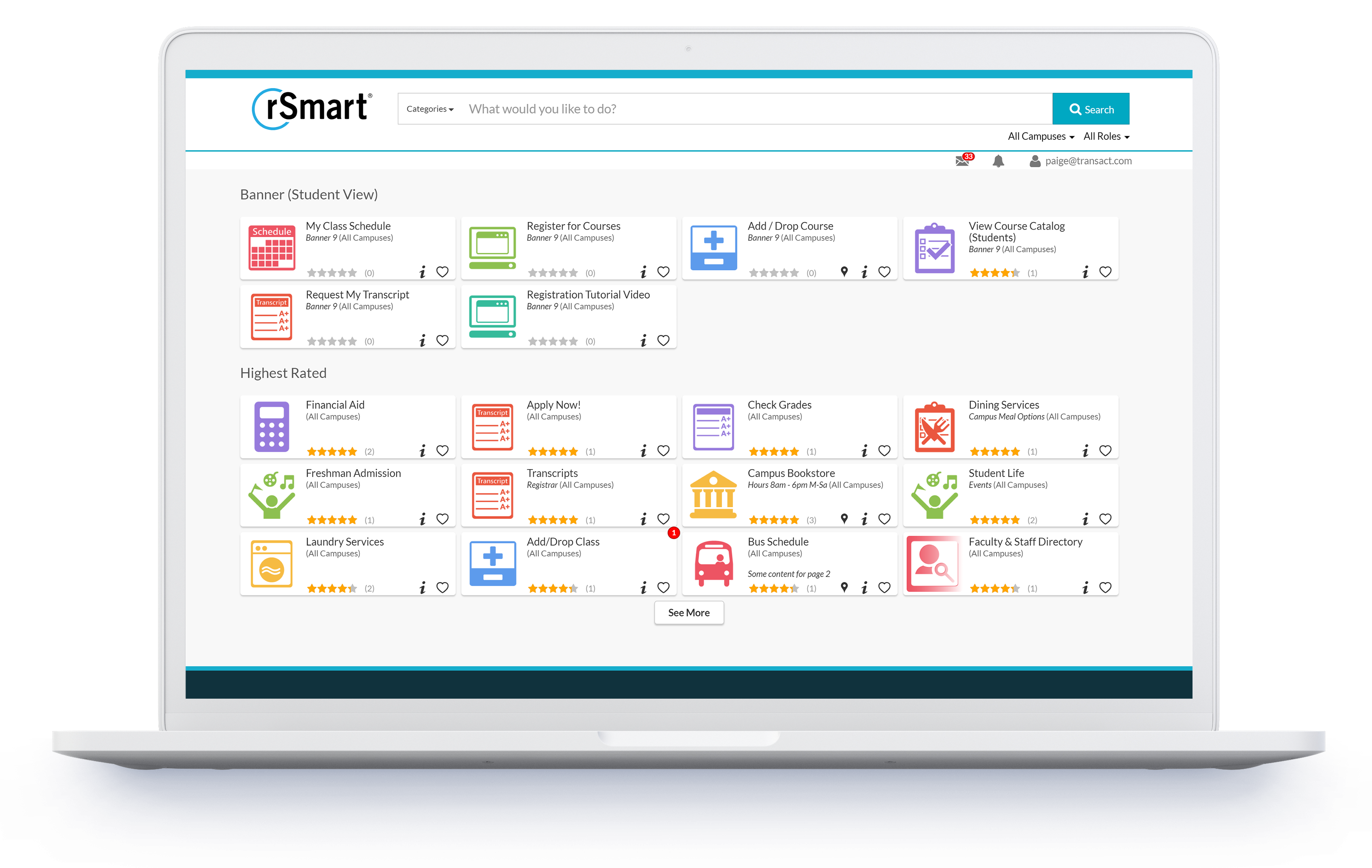The height and width of the screenshot is (868, 1372).
Task: Click the notifications bell icon
Action: (998, 161)
